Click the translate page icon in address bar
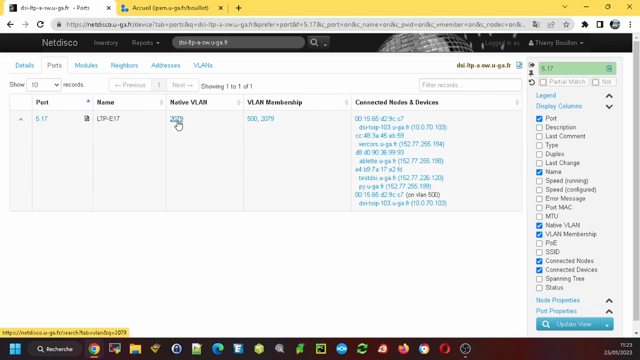Viewport: 640px width, 360px height. coord(536,24)
